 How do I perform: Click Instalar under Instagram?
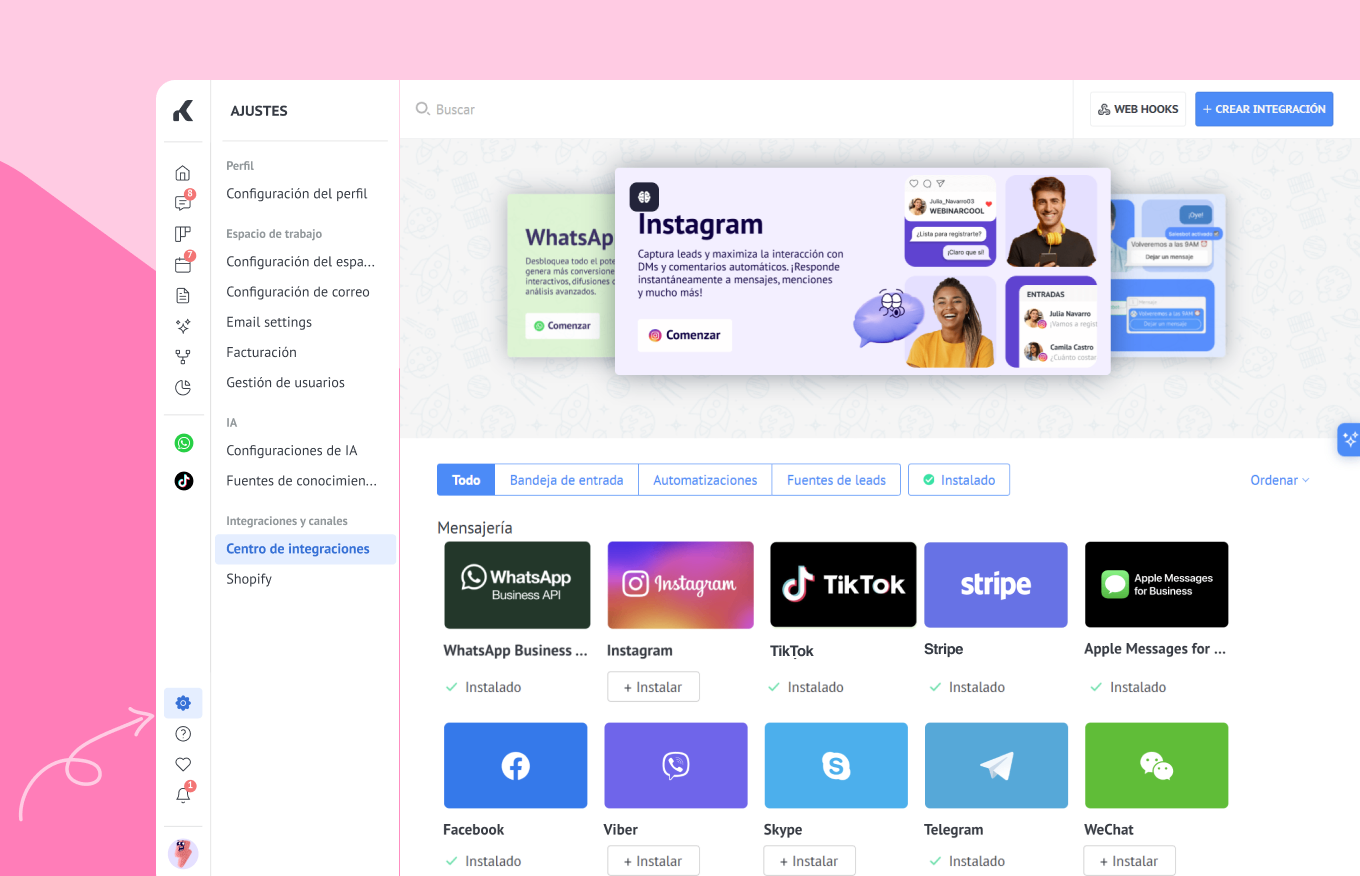point(653,687)
